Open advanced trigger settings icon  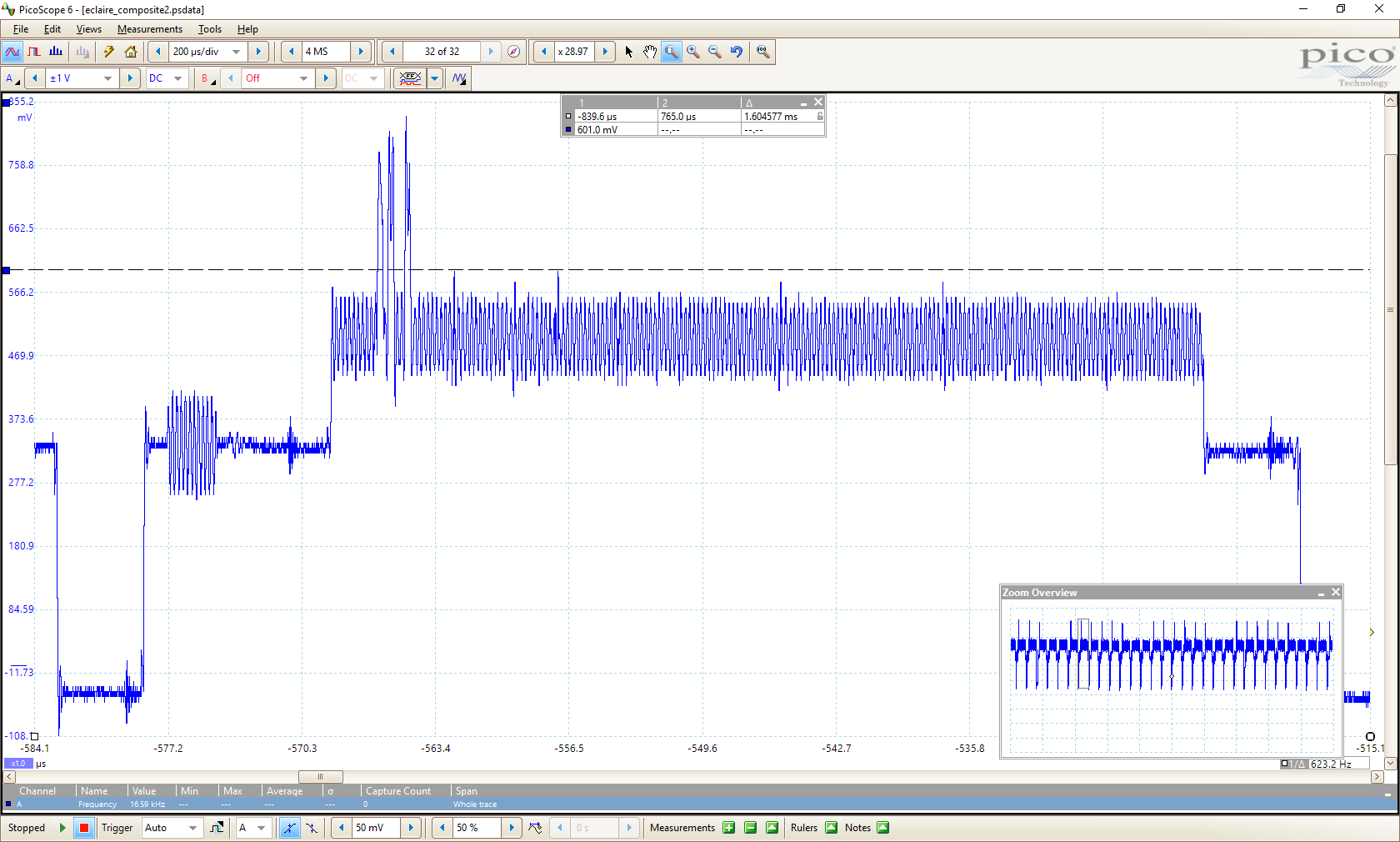click(217, 828)
